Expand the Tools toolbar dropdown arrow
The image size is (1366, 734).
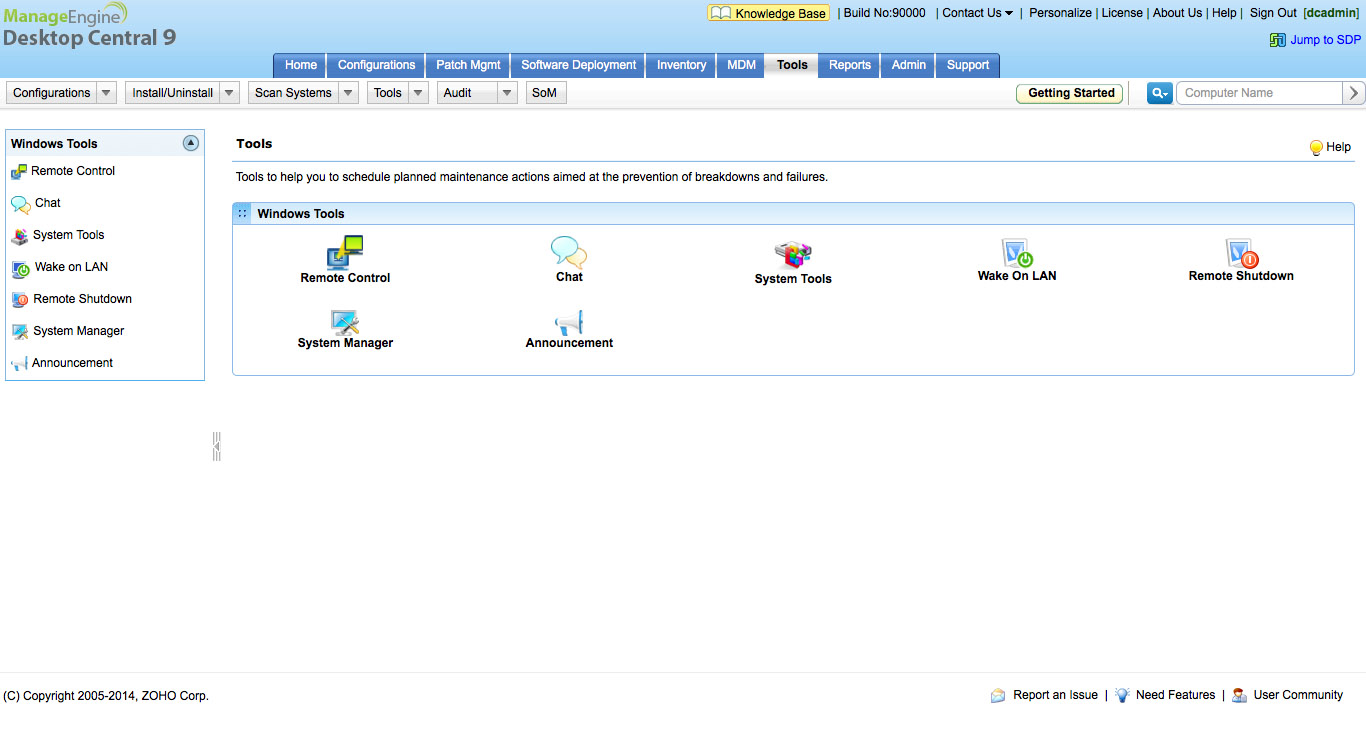(418, 93)
